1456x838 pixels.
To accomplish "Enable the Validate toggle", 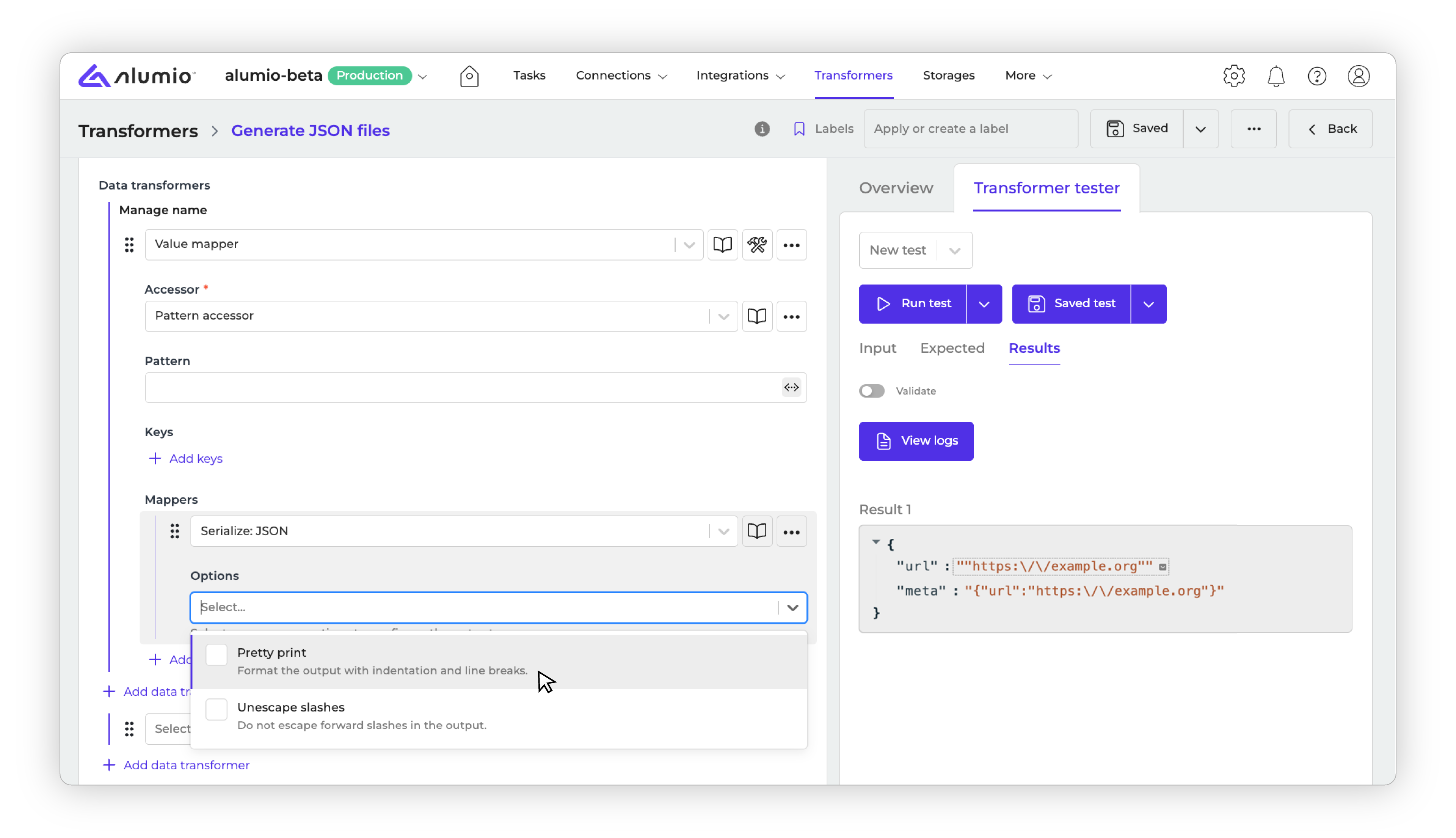I will click(x=872, y=391).
